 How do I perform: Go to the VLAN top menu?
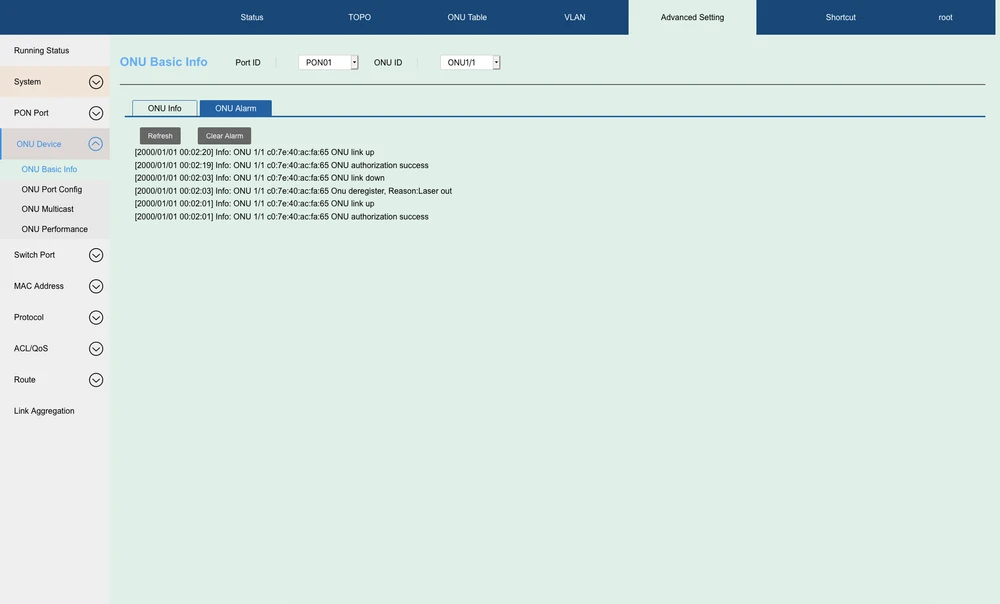[x=575, y=17]
